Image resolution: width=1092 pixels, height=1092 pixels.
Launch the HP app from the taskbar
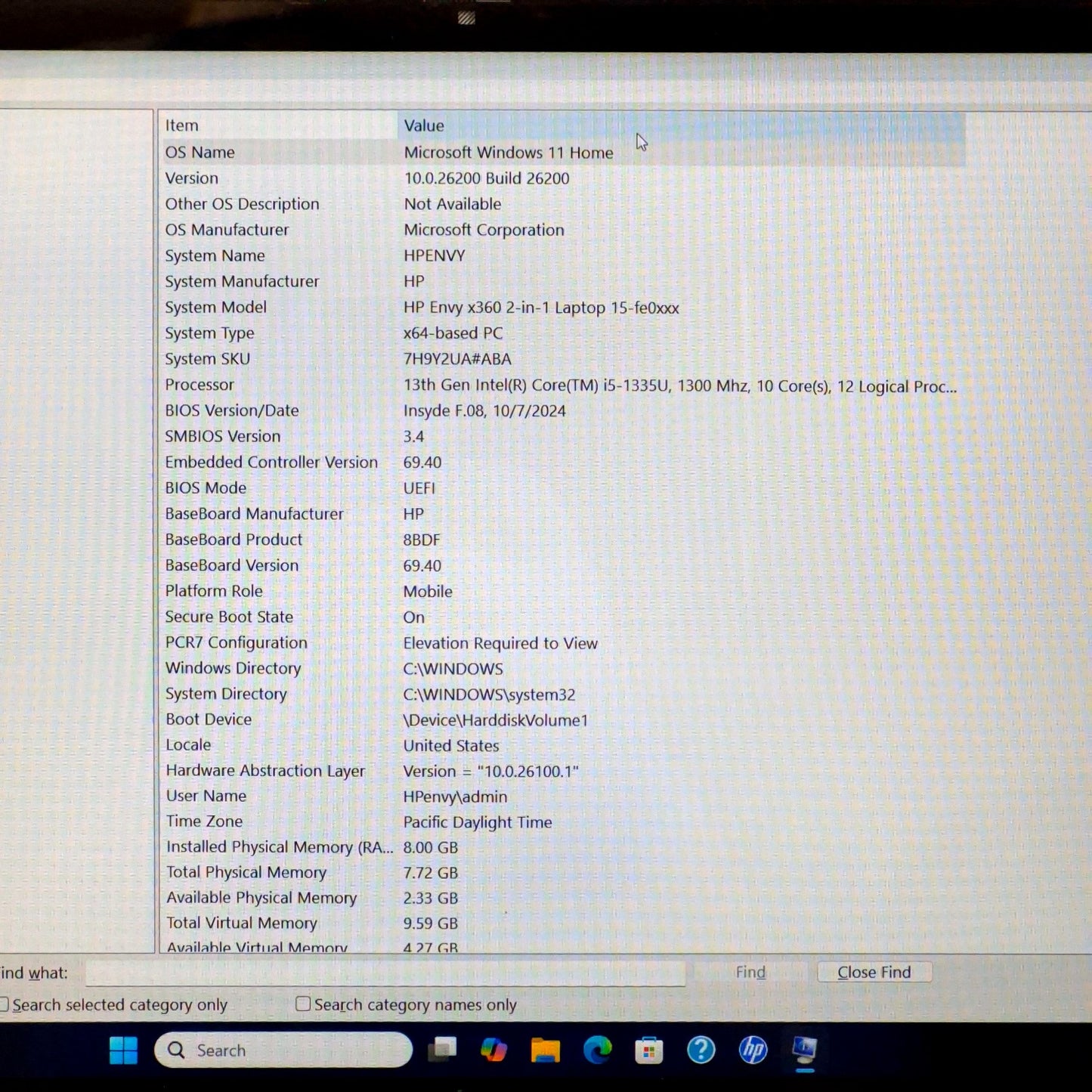click(x=753, y=1050)
